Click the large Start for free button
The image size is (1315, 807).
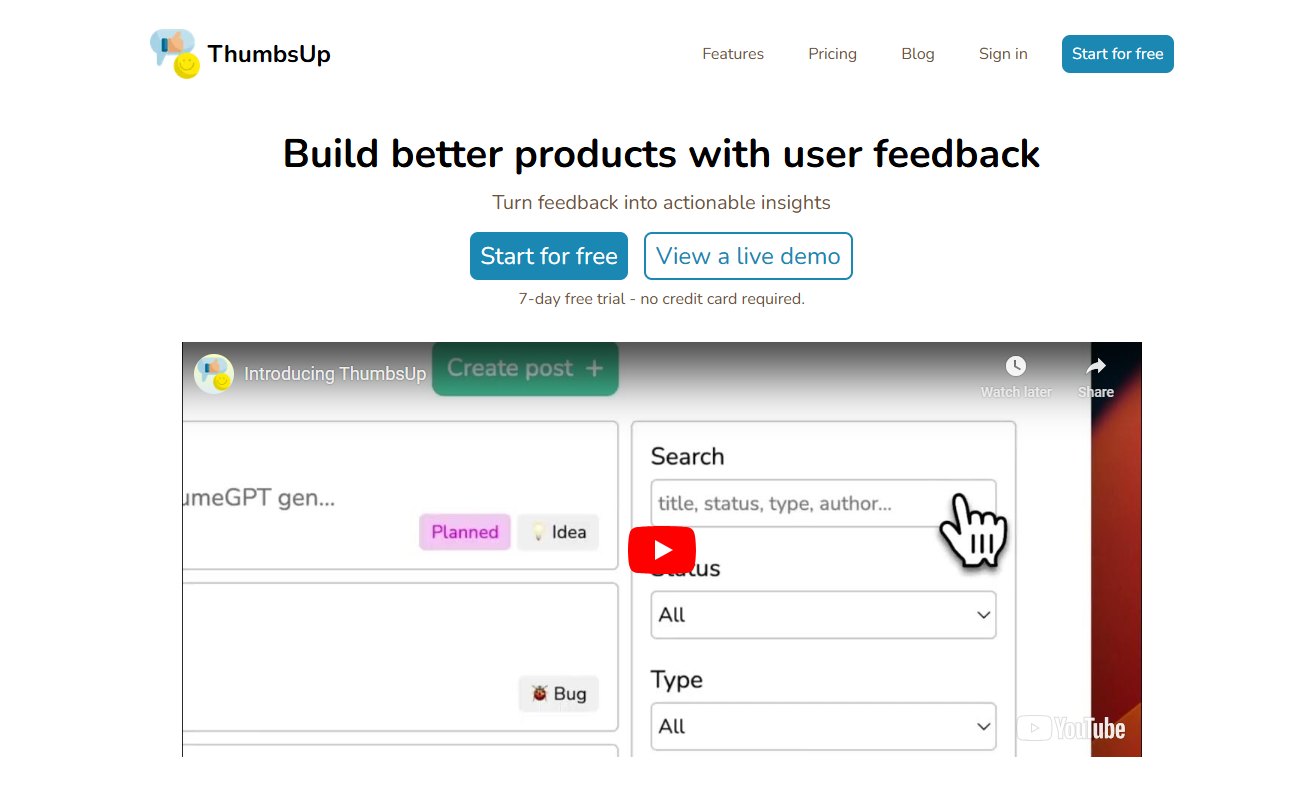click(549, 256)
